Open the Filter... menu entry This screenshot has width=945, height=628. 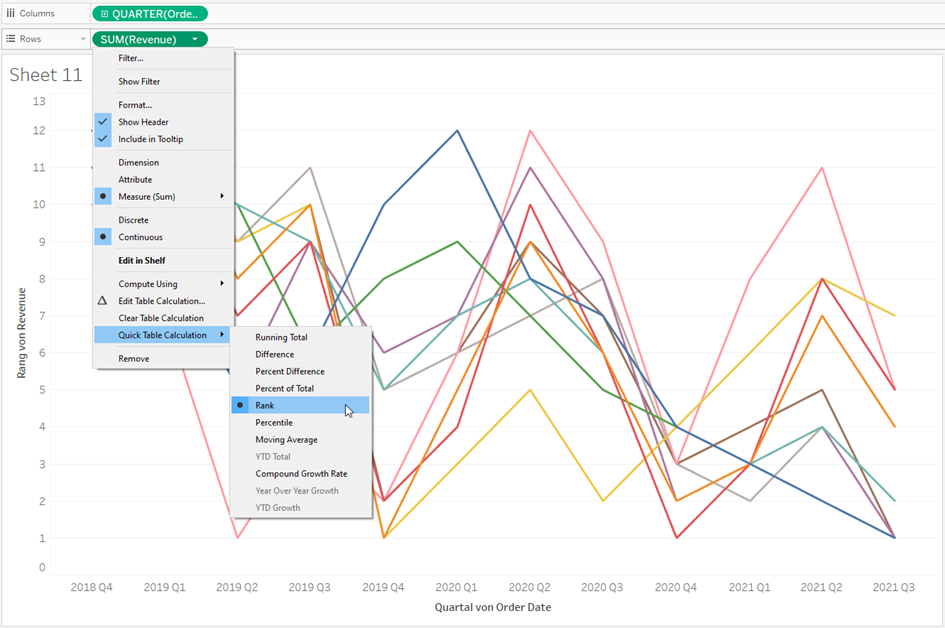click(163, 58)
